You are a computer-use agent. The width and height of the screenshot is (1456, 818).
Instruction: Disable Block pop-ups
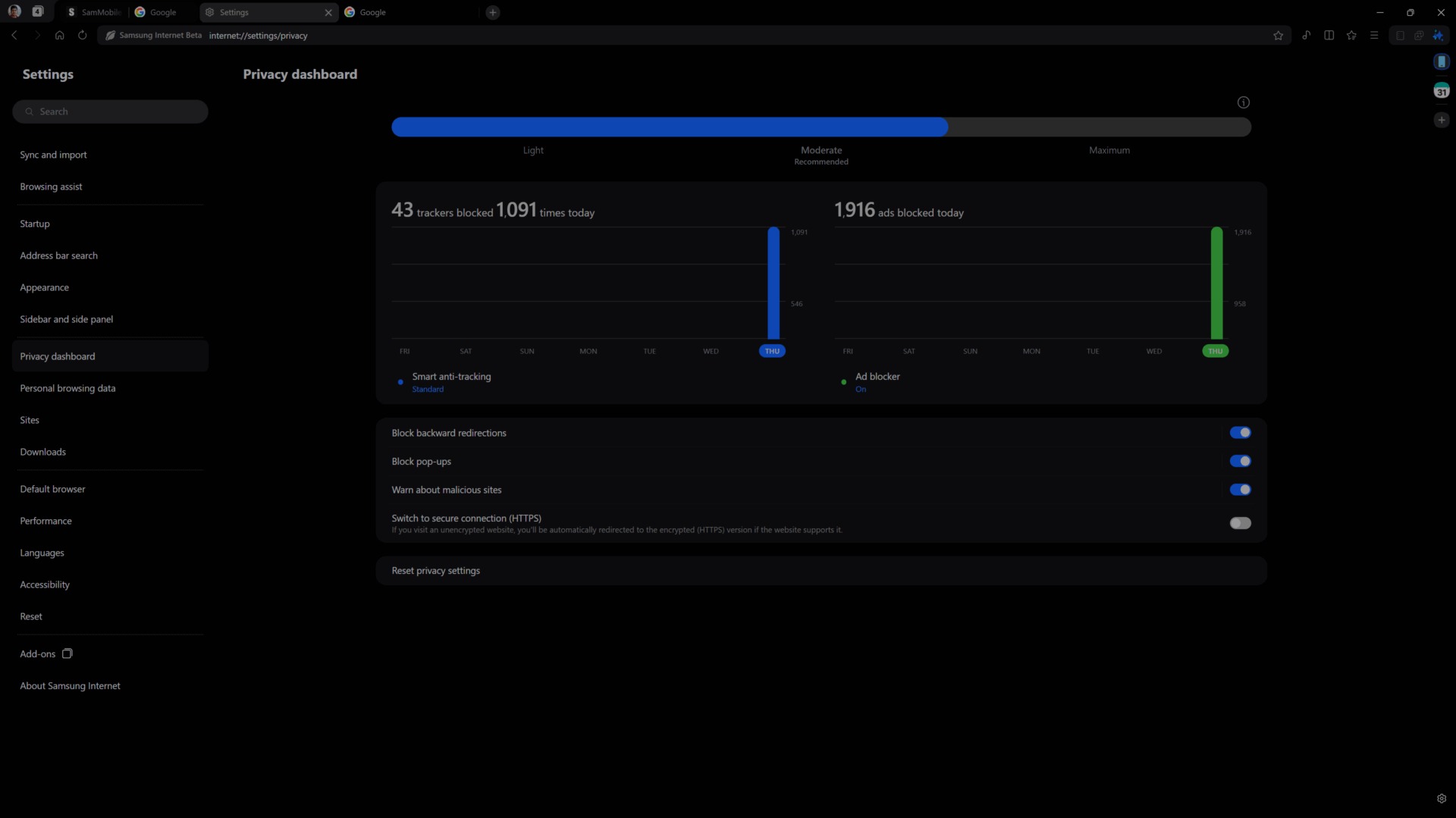point(1241,461)
